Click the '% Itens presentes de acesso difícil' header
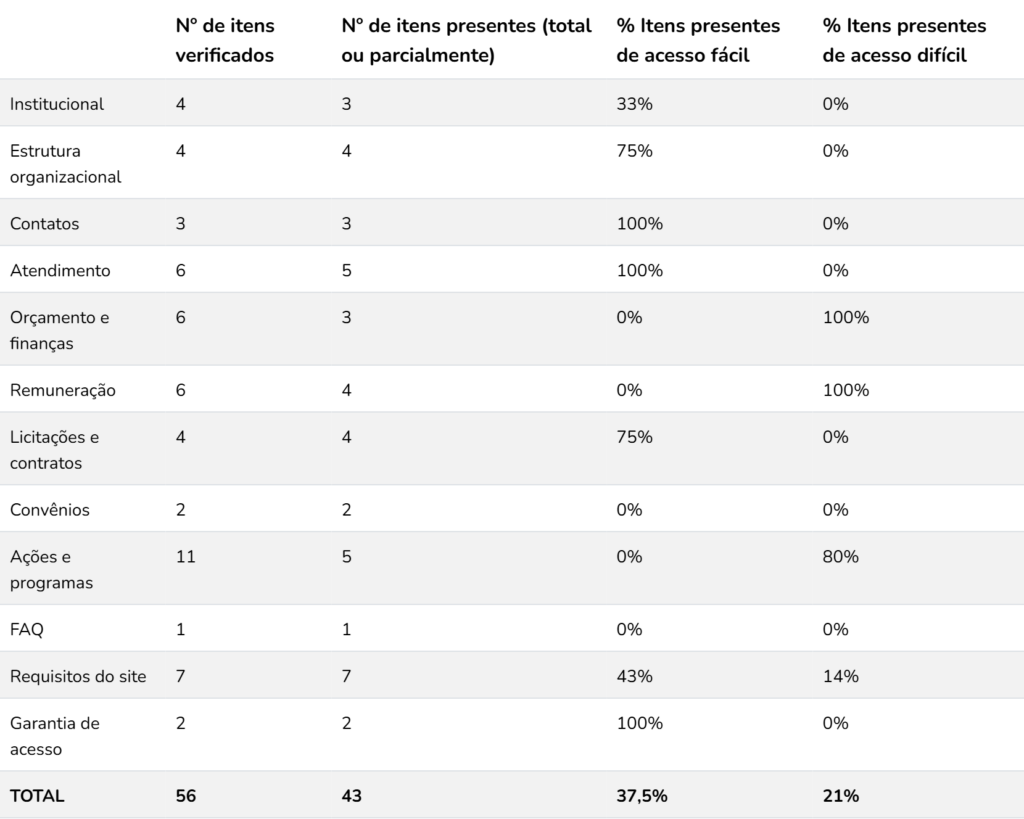 (x=904, y=40)
